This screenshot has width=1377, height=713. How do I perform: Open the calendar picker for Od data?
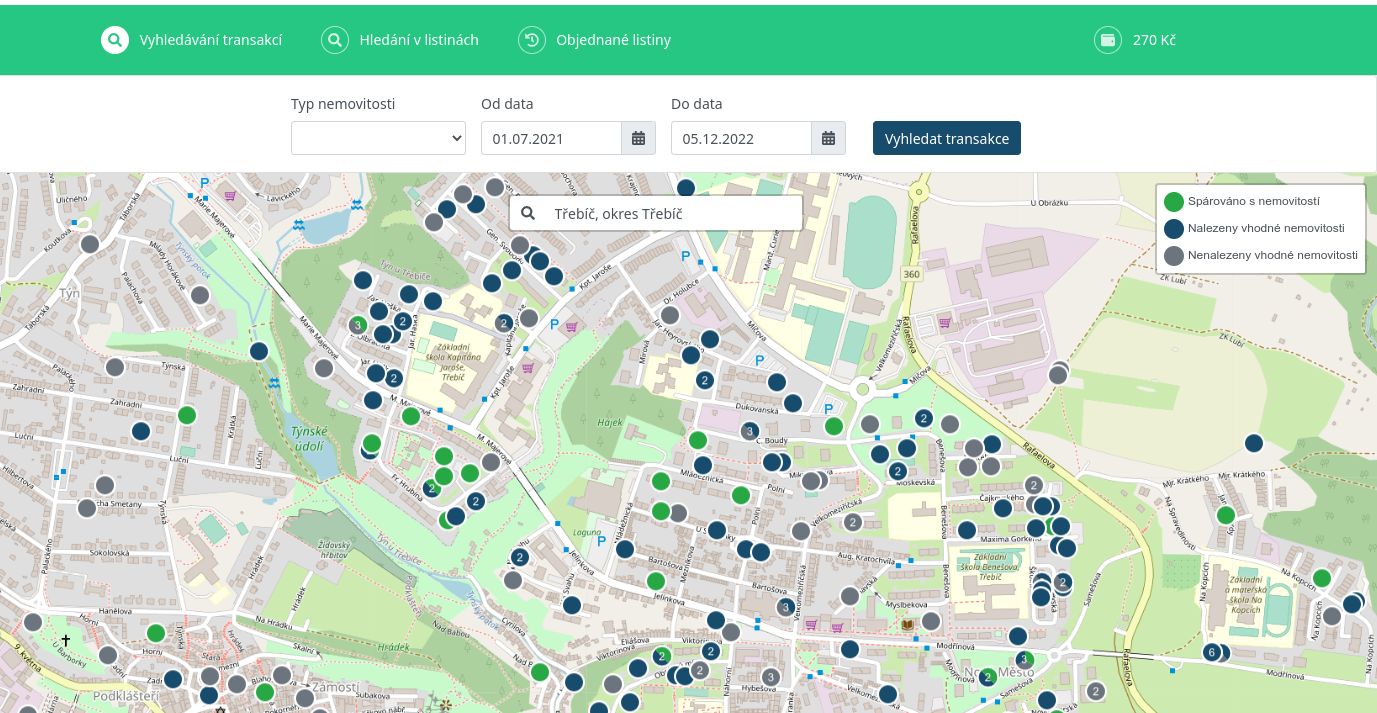(639, 138)
